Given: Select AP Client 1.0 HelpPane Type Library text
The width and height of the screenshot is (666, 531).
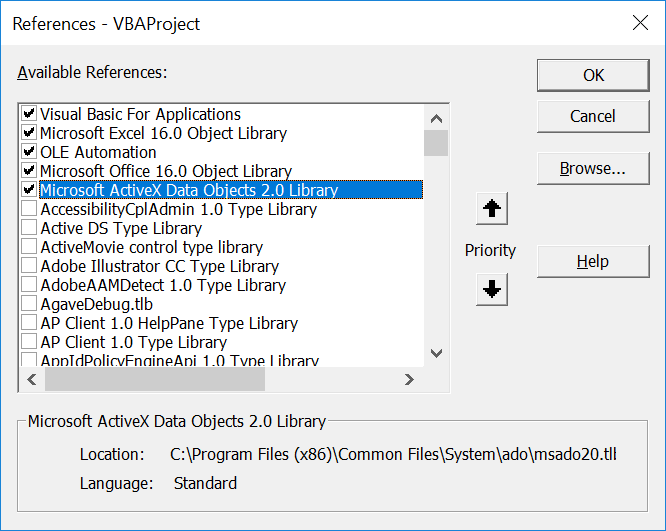Looking at the screenshot, I should (x=169, y=323).
